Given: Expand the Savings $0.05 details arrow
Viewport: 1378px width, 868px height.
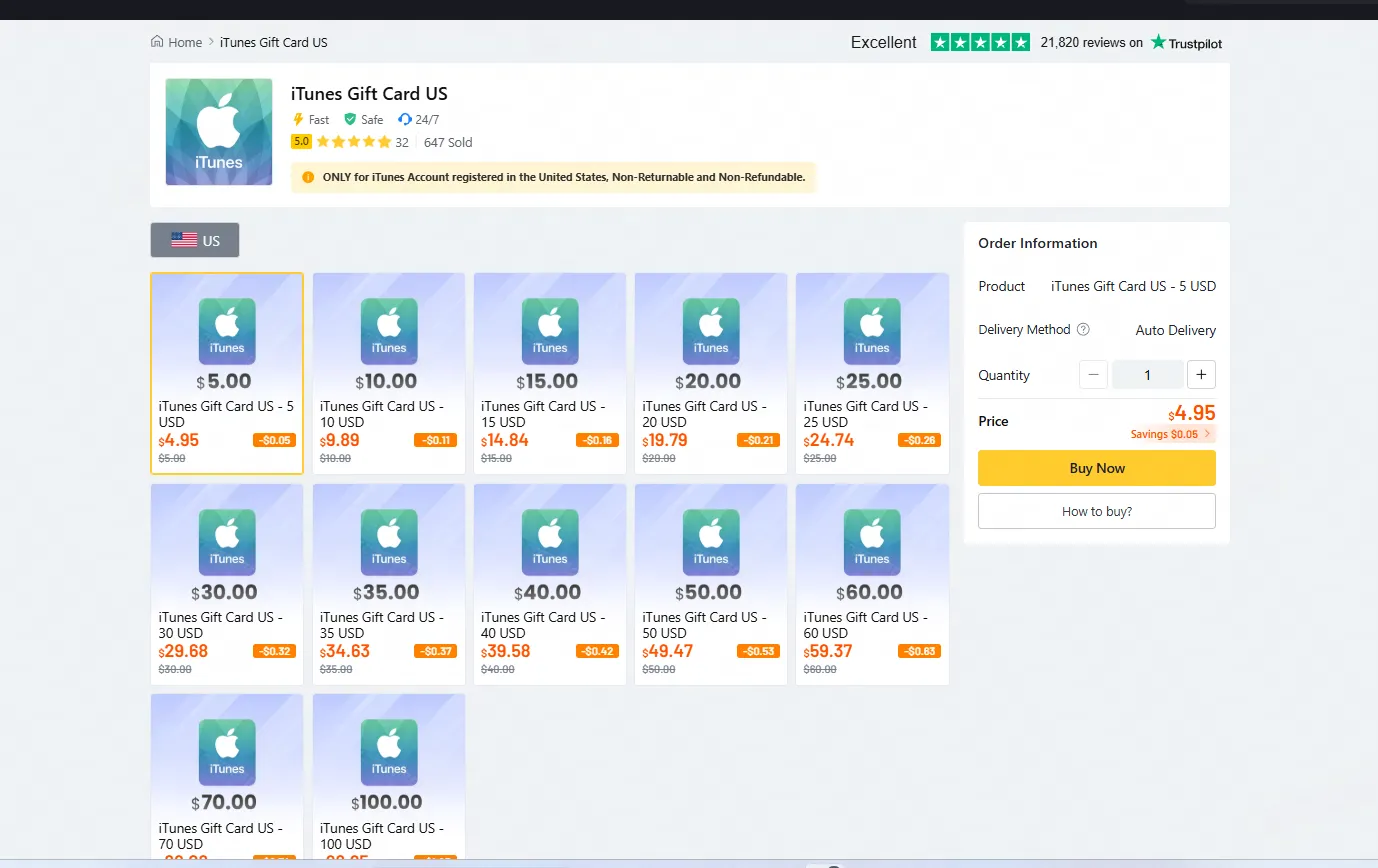Looking at the screenshot, I should point(1207,434).
